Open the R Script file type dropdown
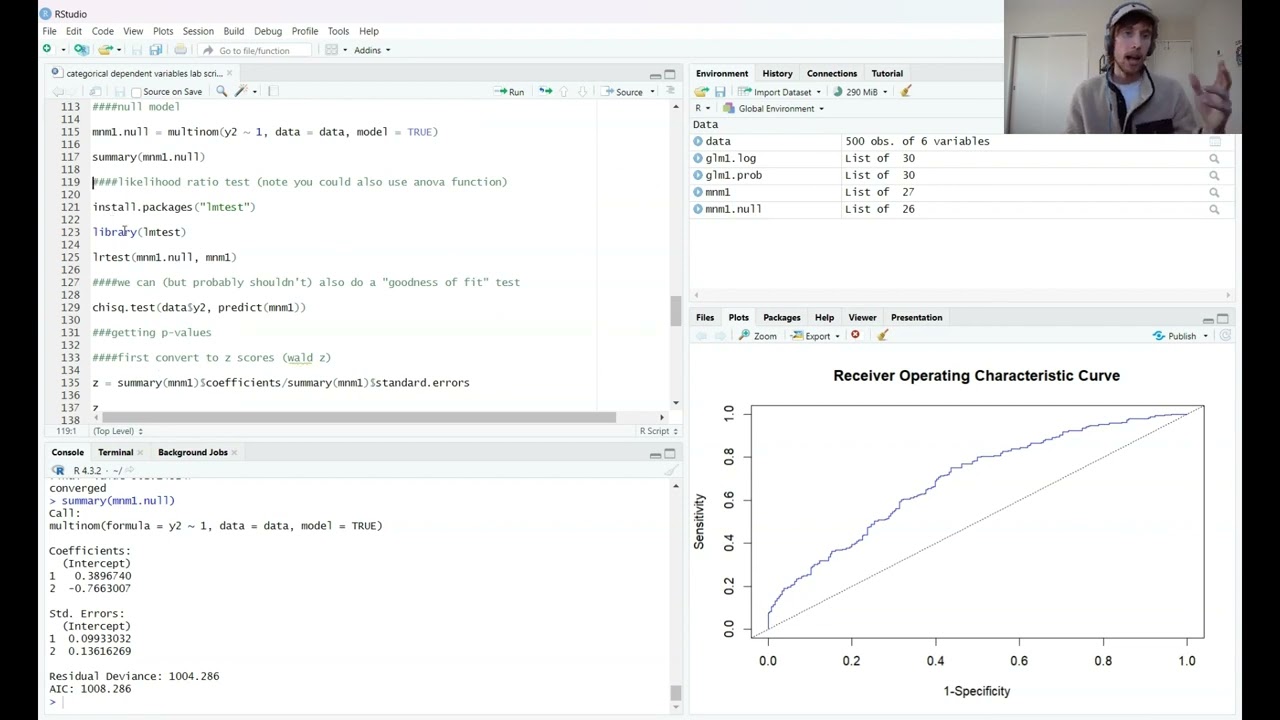 click(x=658, y=431)
